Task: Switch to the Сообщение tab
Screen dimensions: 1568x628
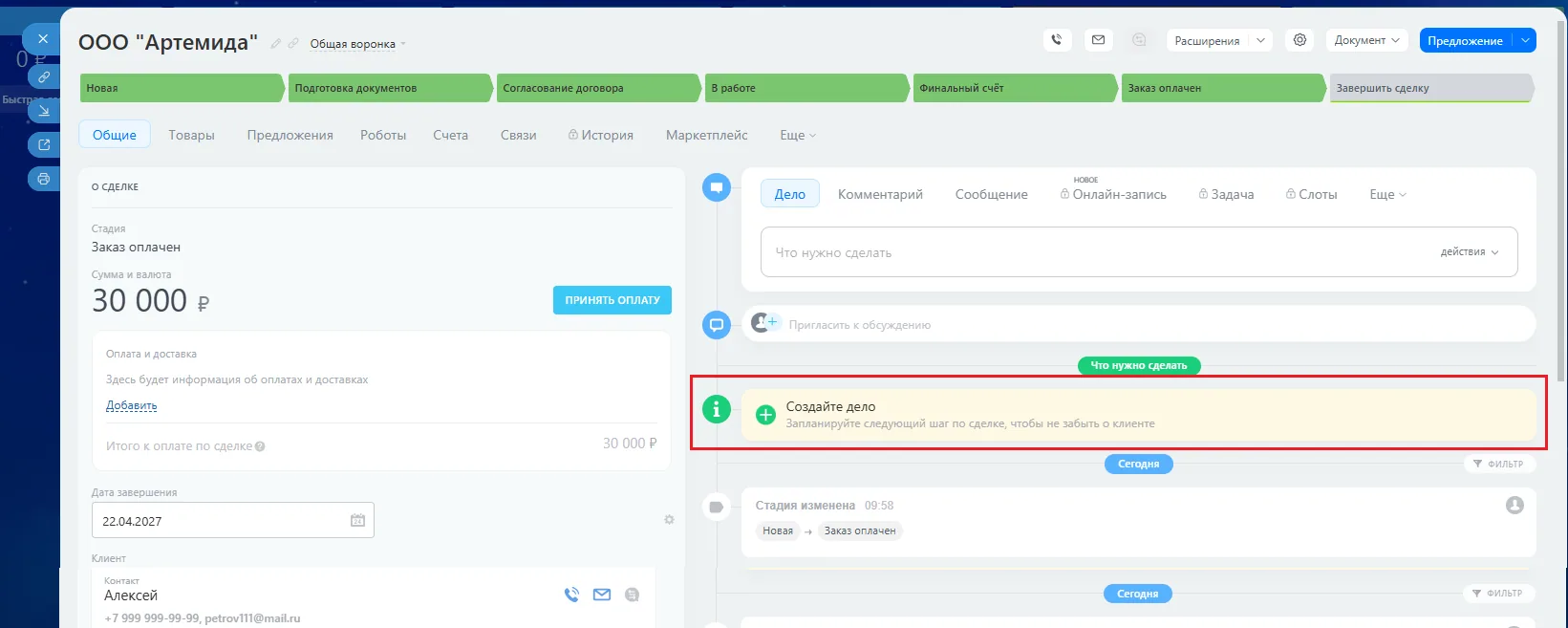Action: click(x=992, y=194)
